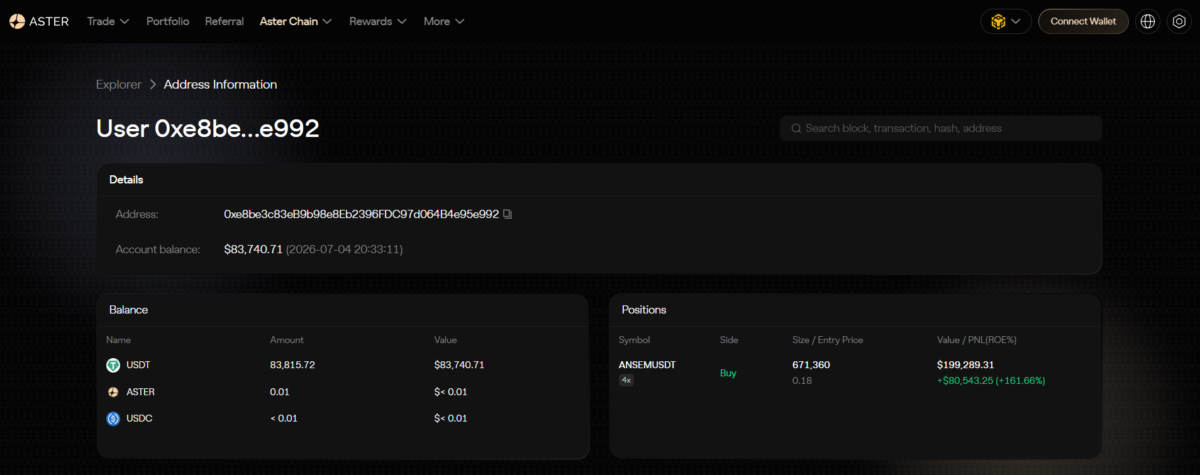Click the USDC token icon
The width and height of the screenshot is (1200, 475).
tap(113, 418)
